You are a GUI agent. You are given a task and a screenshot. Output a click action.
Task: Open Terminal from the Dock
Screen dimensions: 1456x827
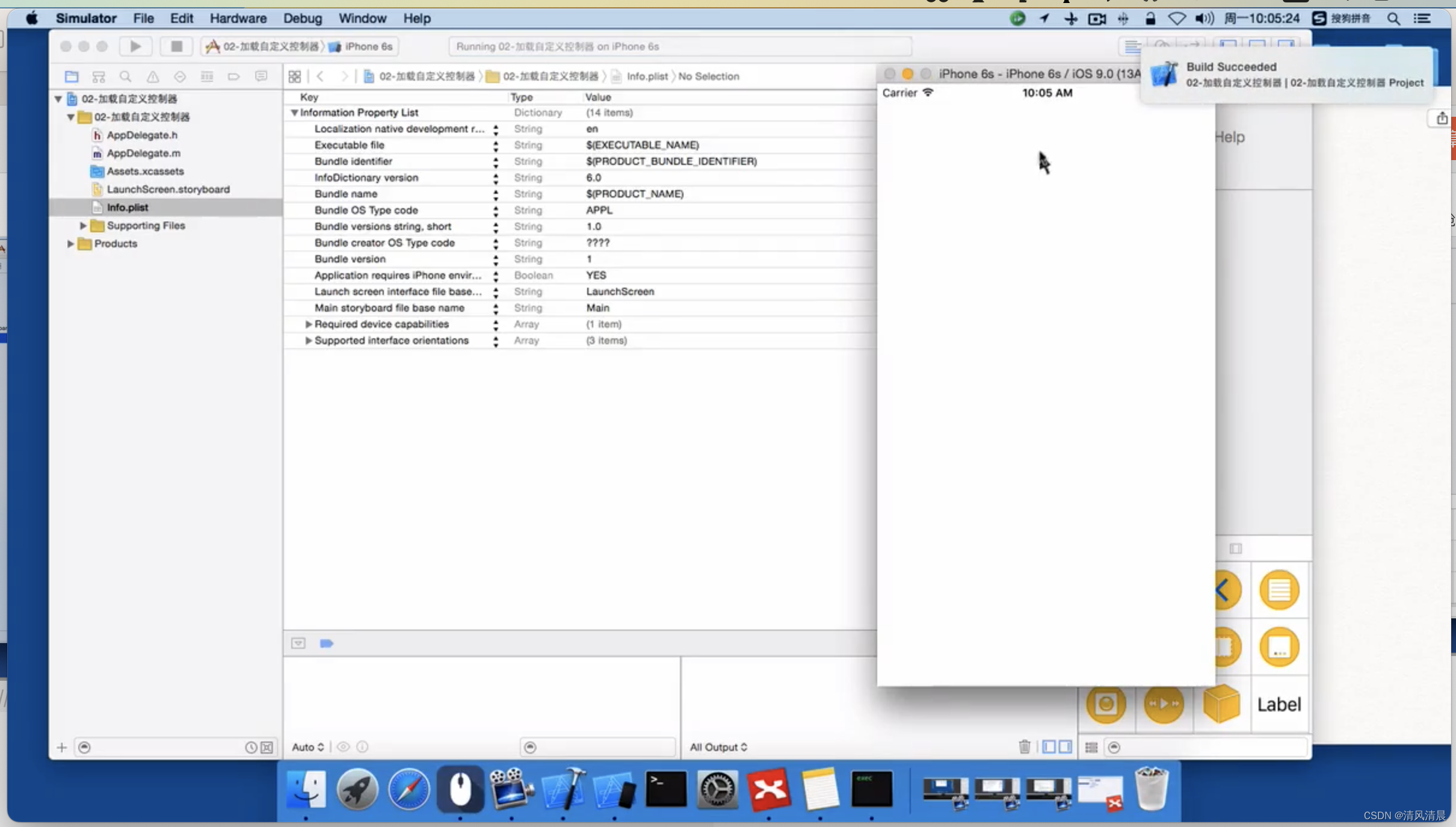tap(666, 789)
